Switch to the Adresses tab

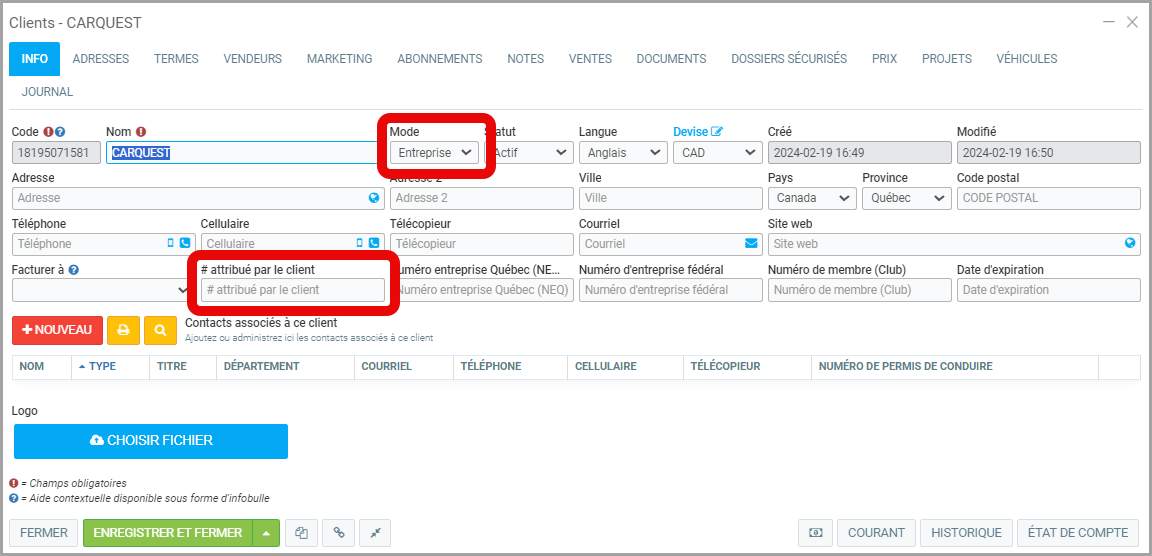[x=101, y=59]
